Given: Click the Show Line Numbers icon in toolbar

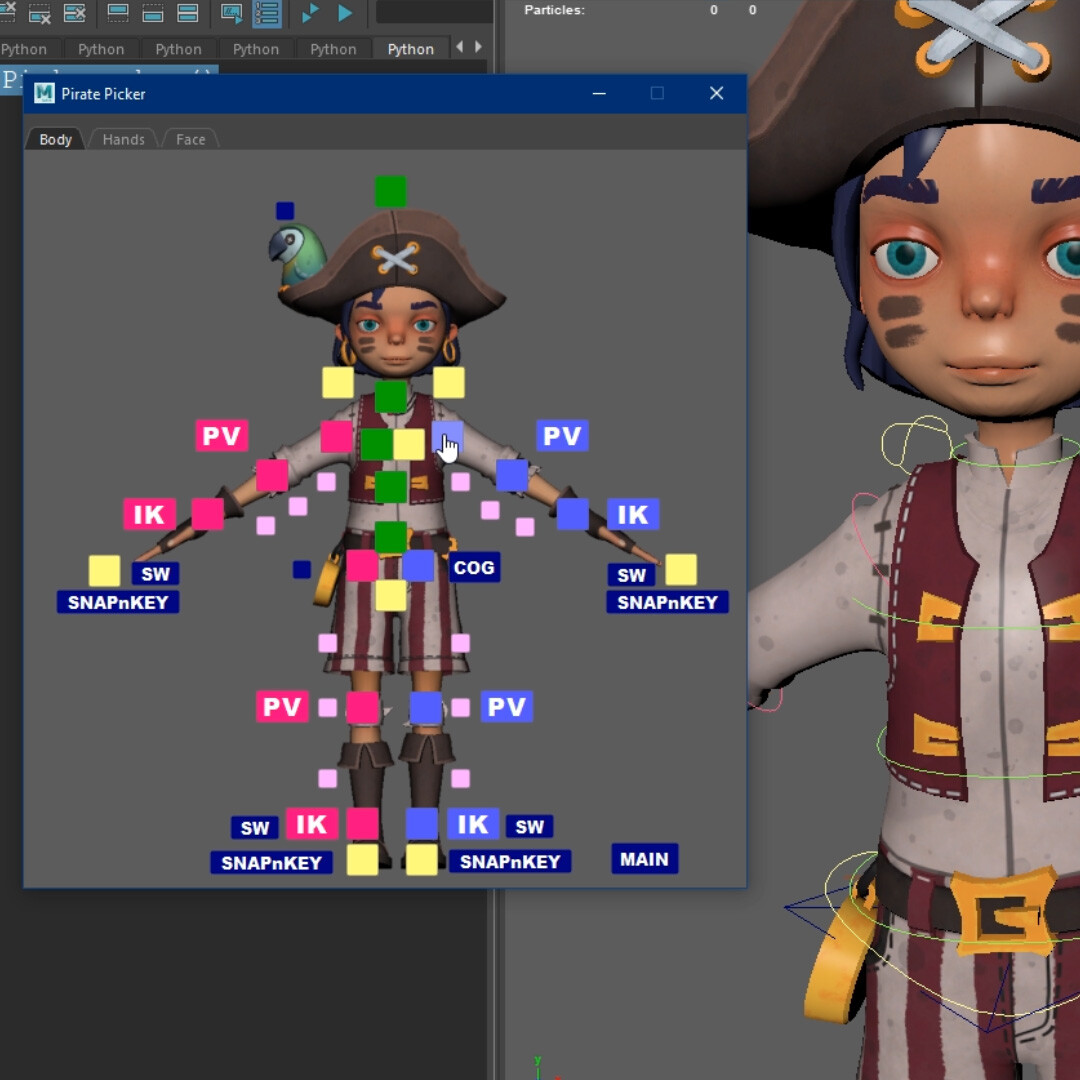Looking at the screenshot, I should (266, 13).
